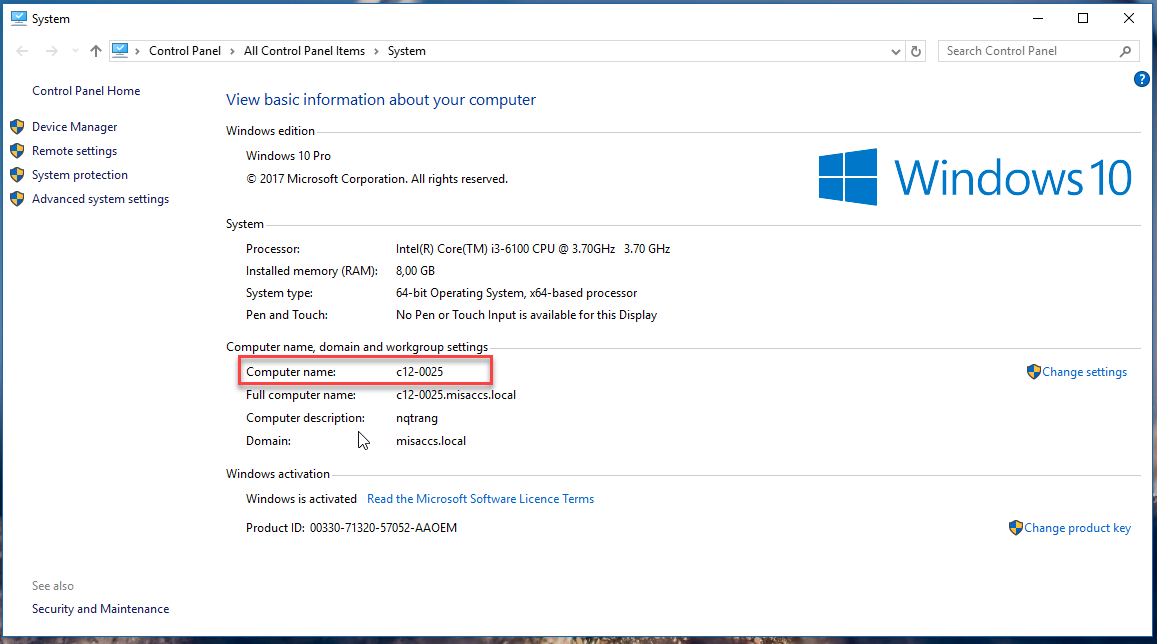The width and height of the screenshot is (1157, 644).
Task: Click shield icon beside Change product key
Action: coord(1016,527)
